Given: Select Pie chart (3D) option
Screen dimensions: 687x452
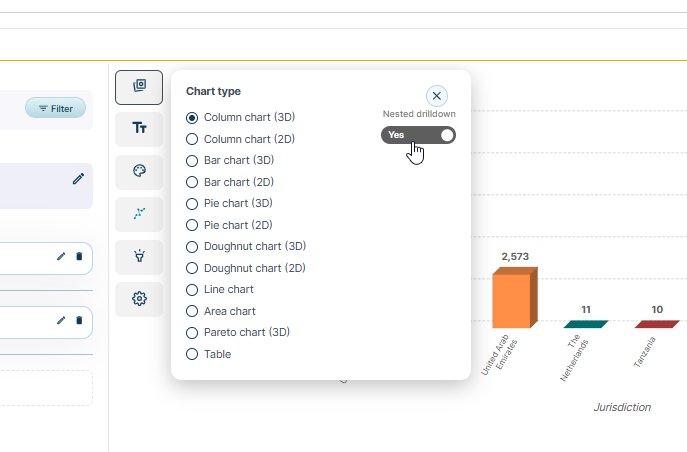Looking at the screenshot, I should coord(192,203).
